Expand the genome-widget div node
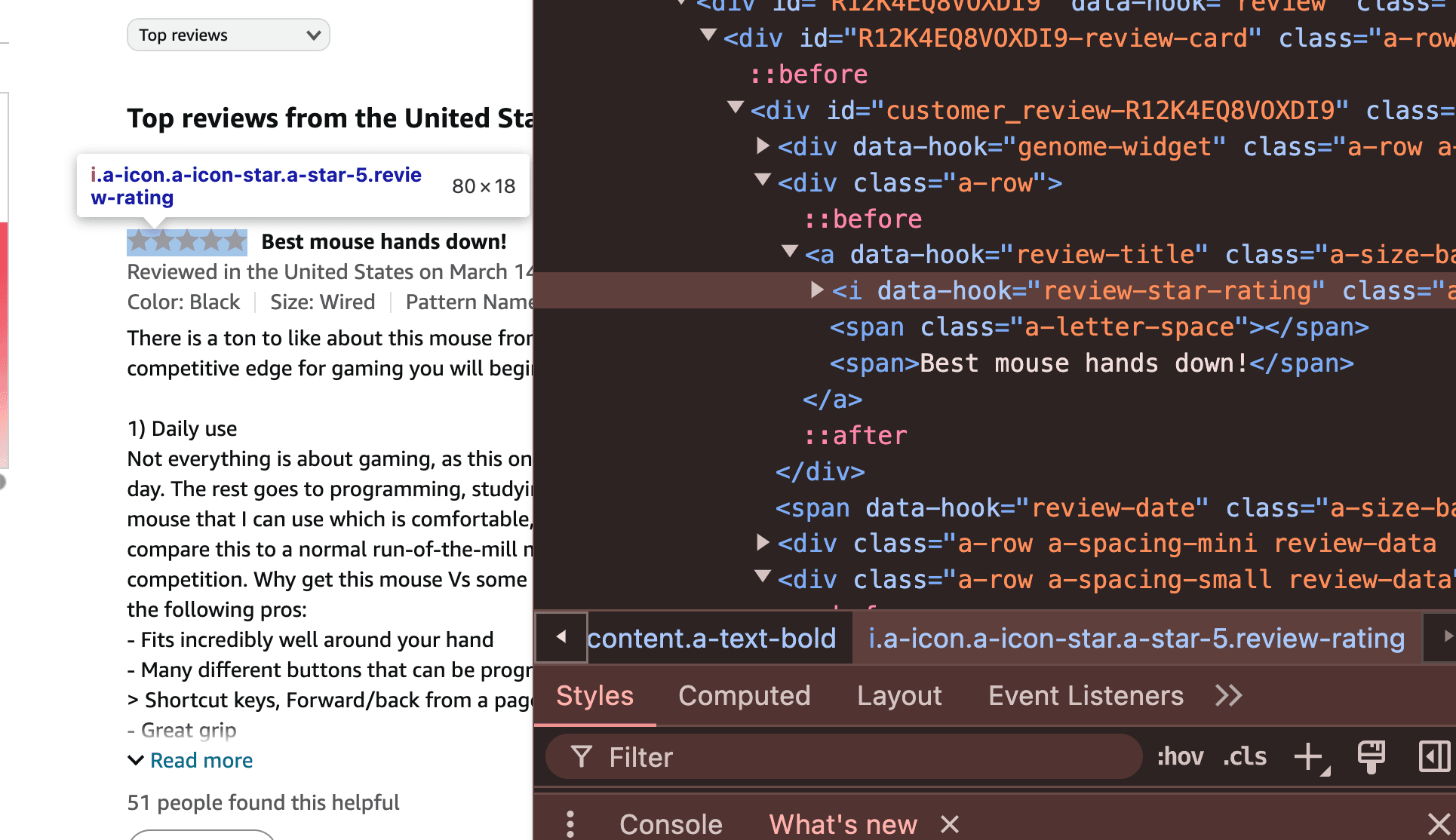 (x=763, y=146)
